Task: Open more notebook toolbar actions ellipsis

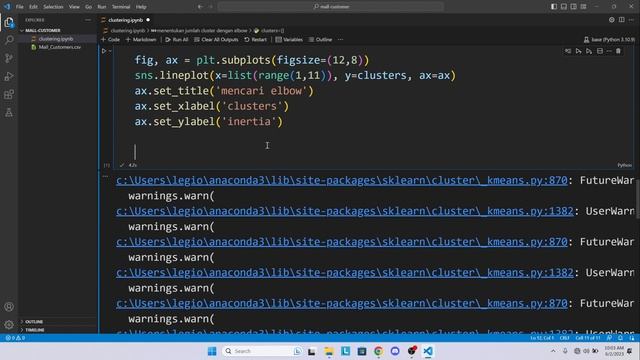Action: (x=340, y=40)
